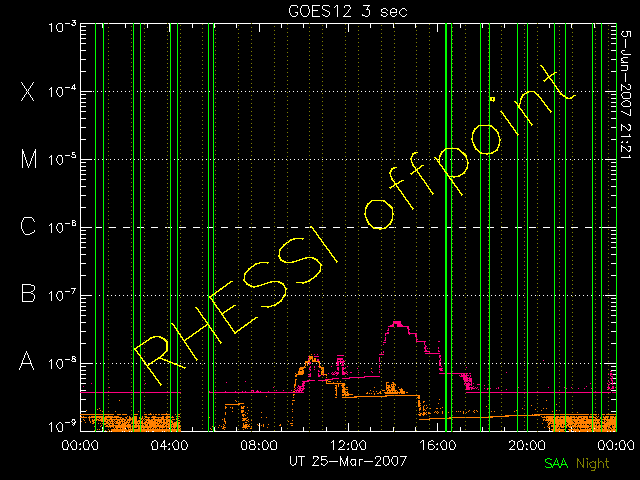Click the 10^-9 y-axis tick label
Viewport: 640px width, 480px height.
[62, 427]
